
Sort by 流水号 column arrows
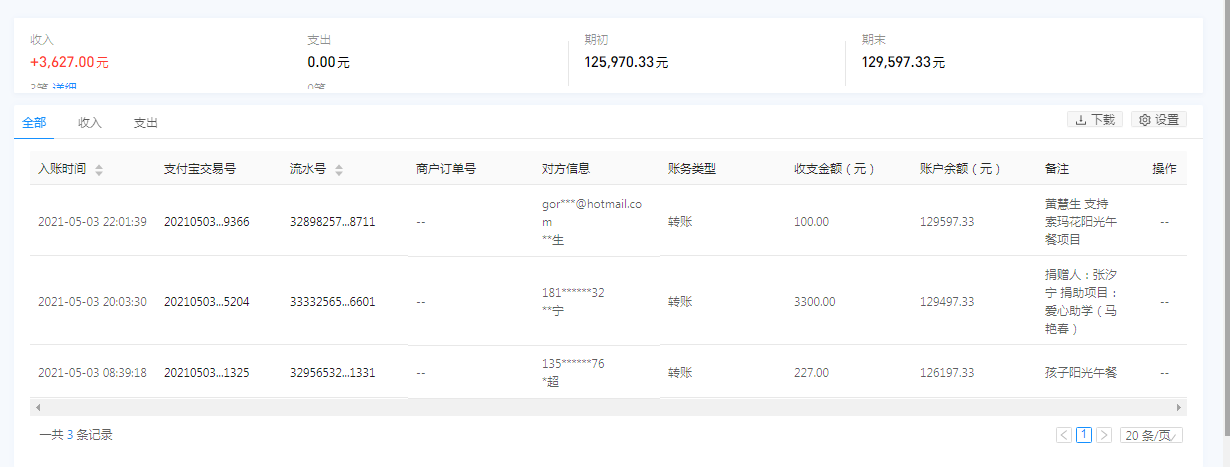tap(339, 170)
